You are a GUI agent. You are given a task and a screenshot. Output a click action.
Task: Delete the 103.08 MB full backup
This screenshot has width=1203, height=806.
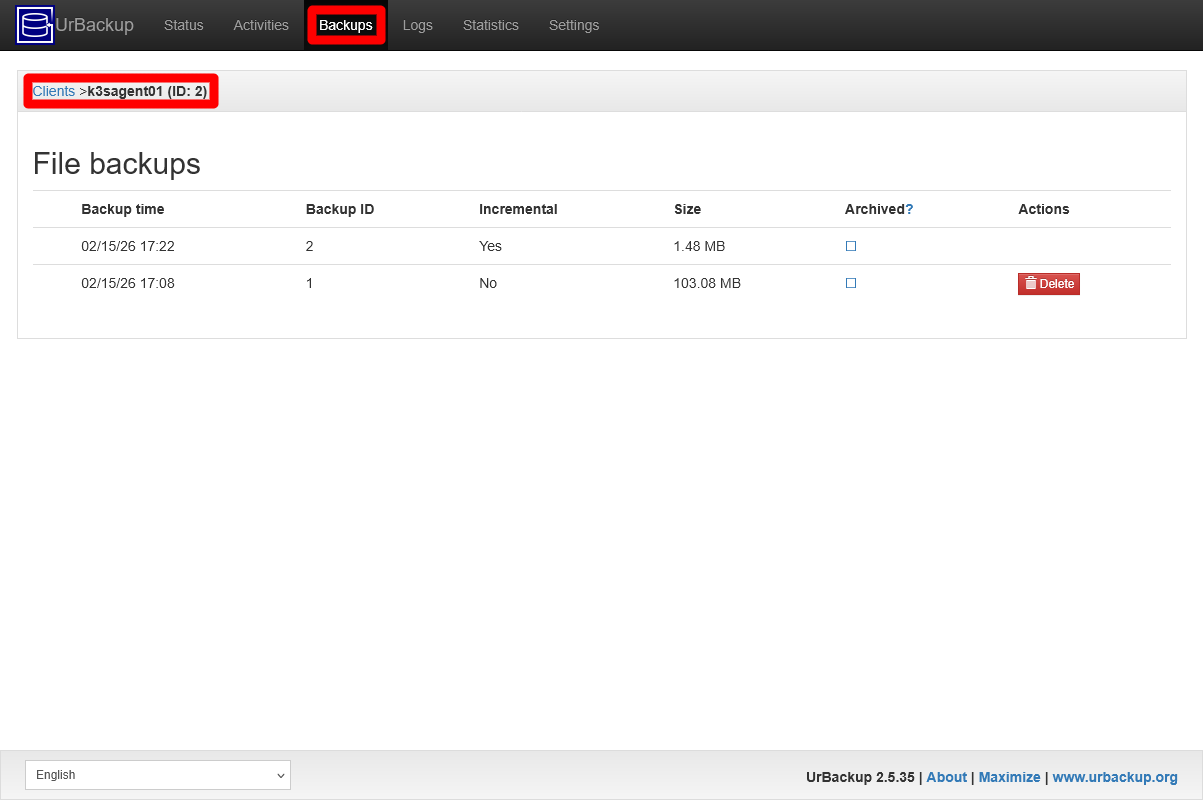point(1048,283)
